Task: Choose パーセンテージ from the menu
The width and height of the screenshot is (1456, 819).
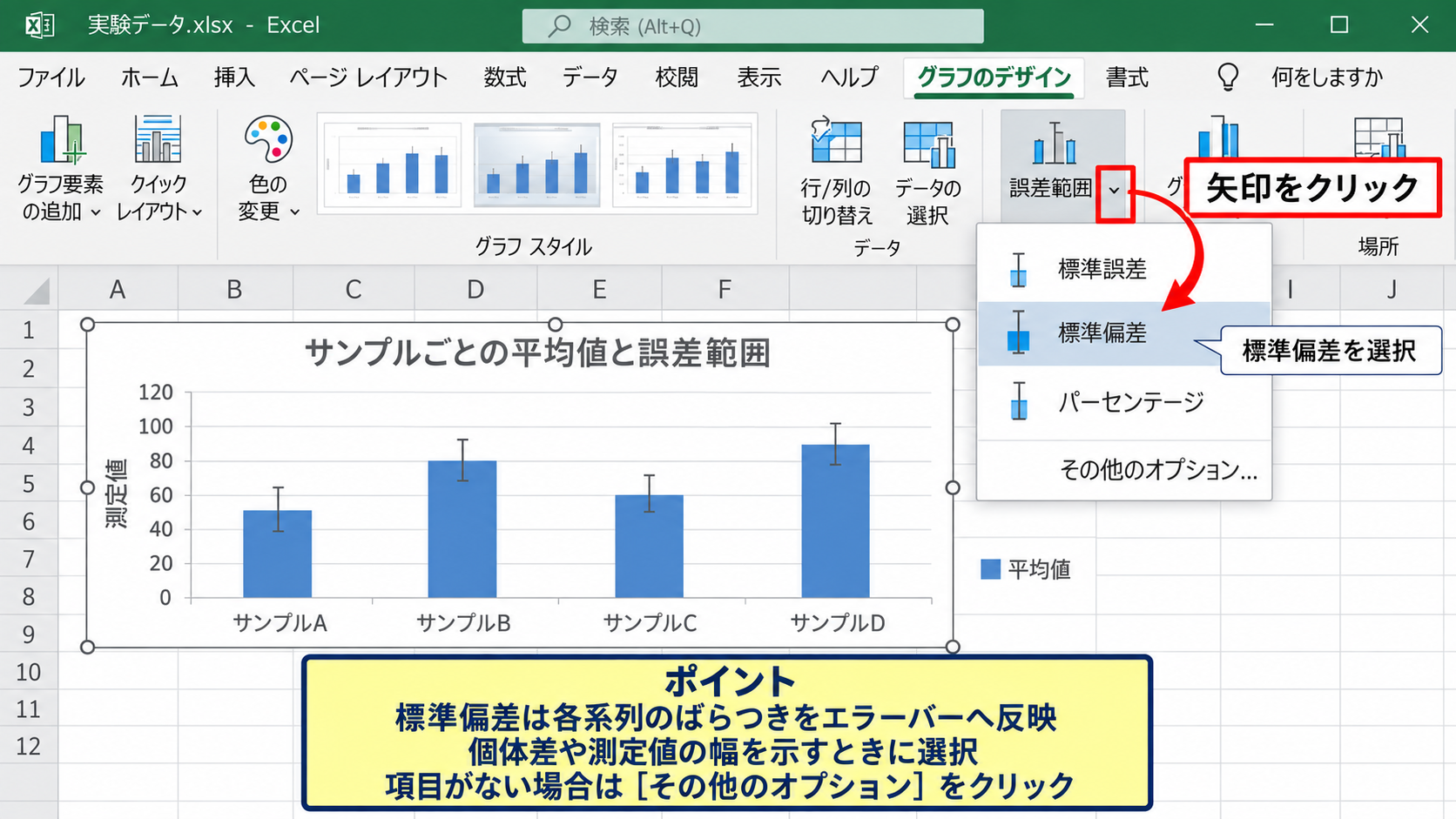Action: click(1123, 402)
